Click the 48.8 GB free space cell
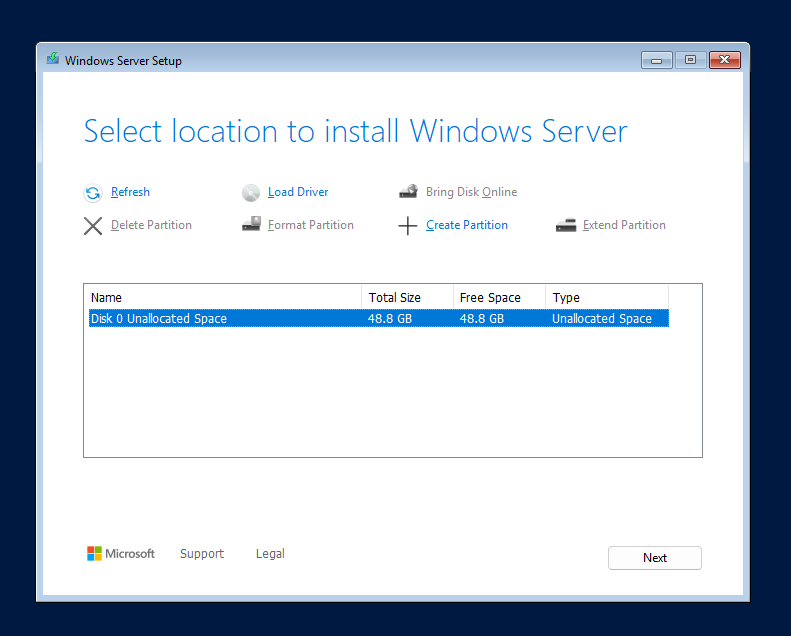The width and height of the screenshot is (791, 636). (x=481, y=319)
